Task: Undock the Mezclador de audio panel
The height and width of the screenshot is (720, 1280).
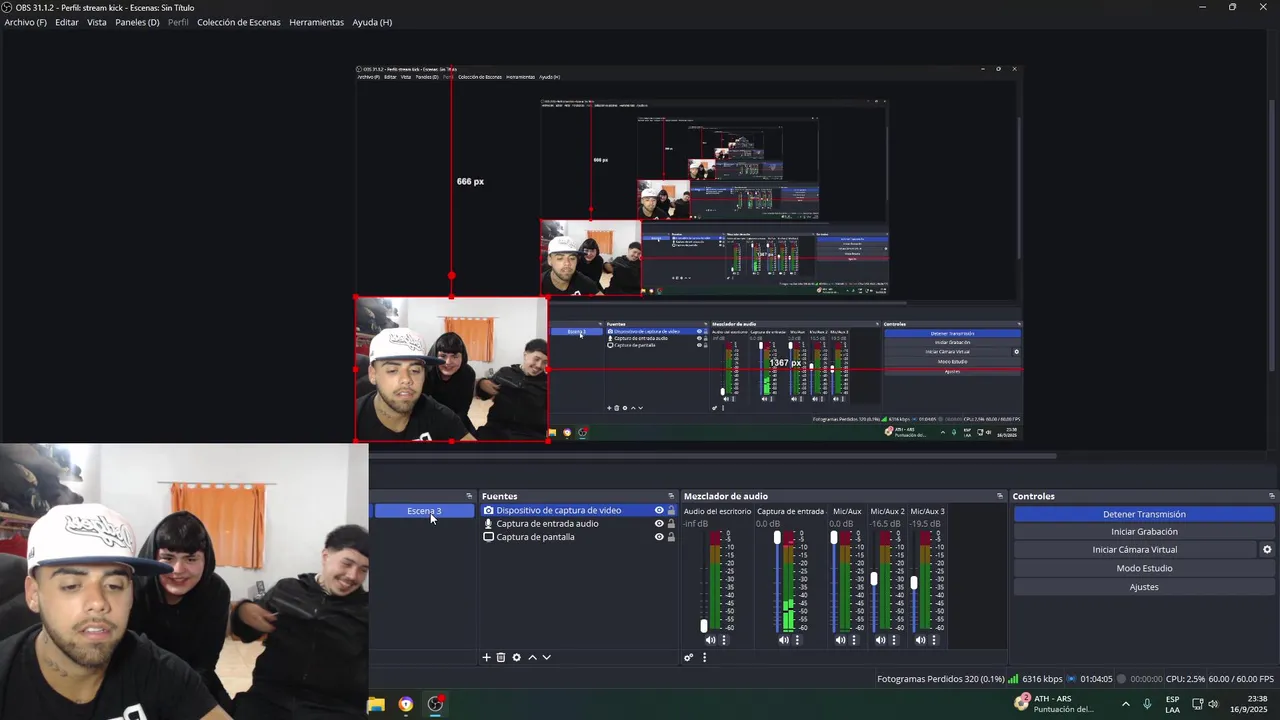Action: coord(999,496)
